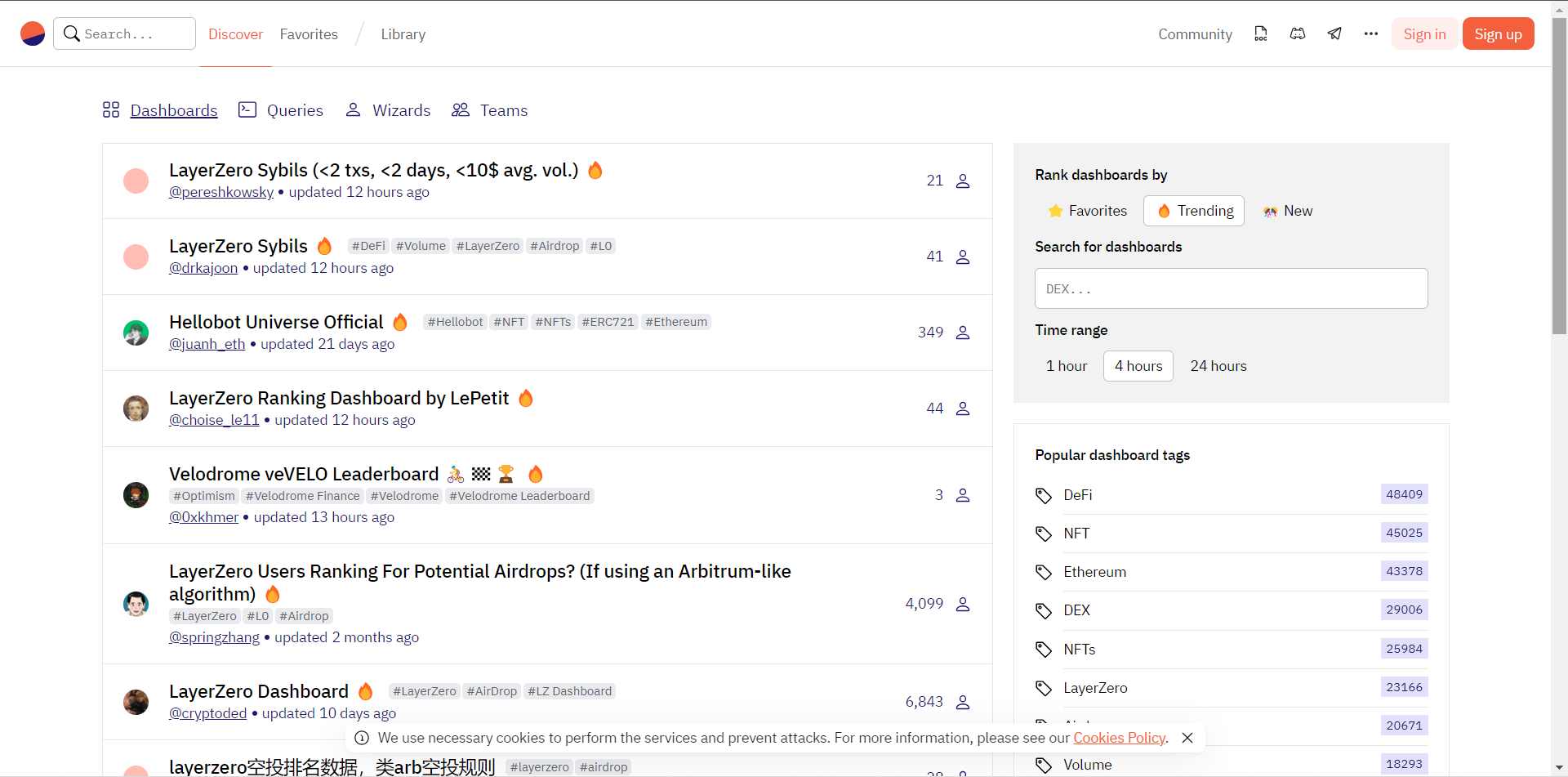Open the Discord icon link
Screen dimensions: 1568x777
[x=1298, y=33]
